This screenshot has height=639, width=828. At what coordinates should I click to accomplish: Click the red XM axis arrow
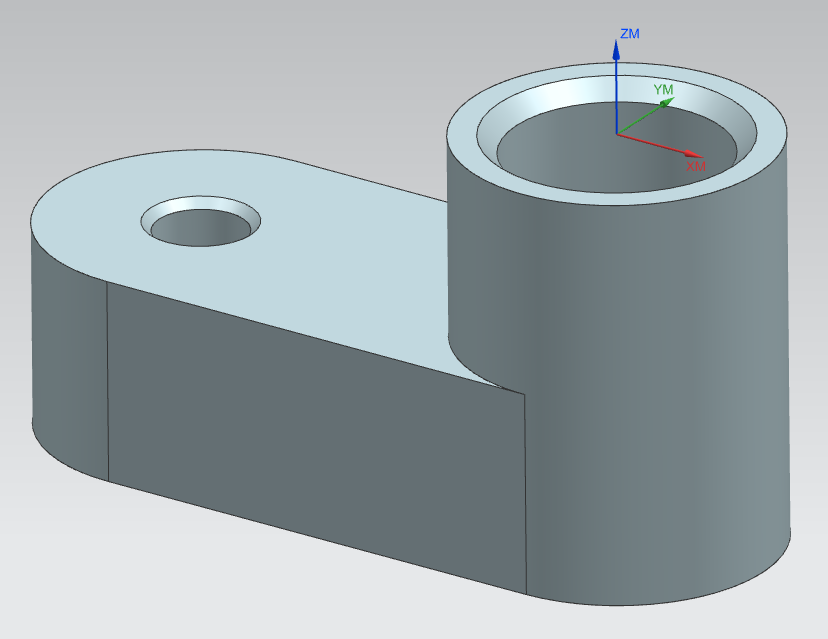point(660,145)
